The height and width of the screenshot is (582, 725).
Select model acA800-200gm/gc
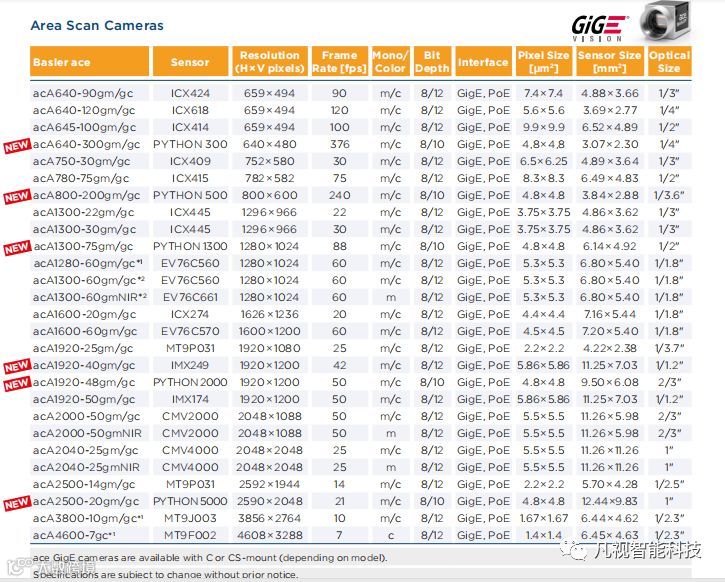pyautogui.click(x=86, y=196)
